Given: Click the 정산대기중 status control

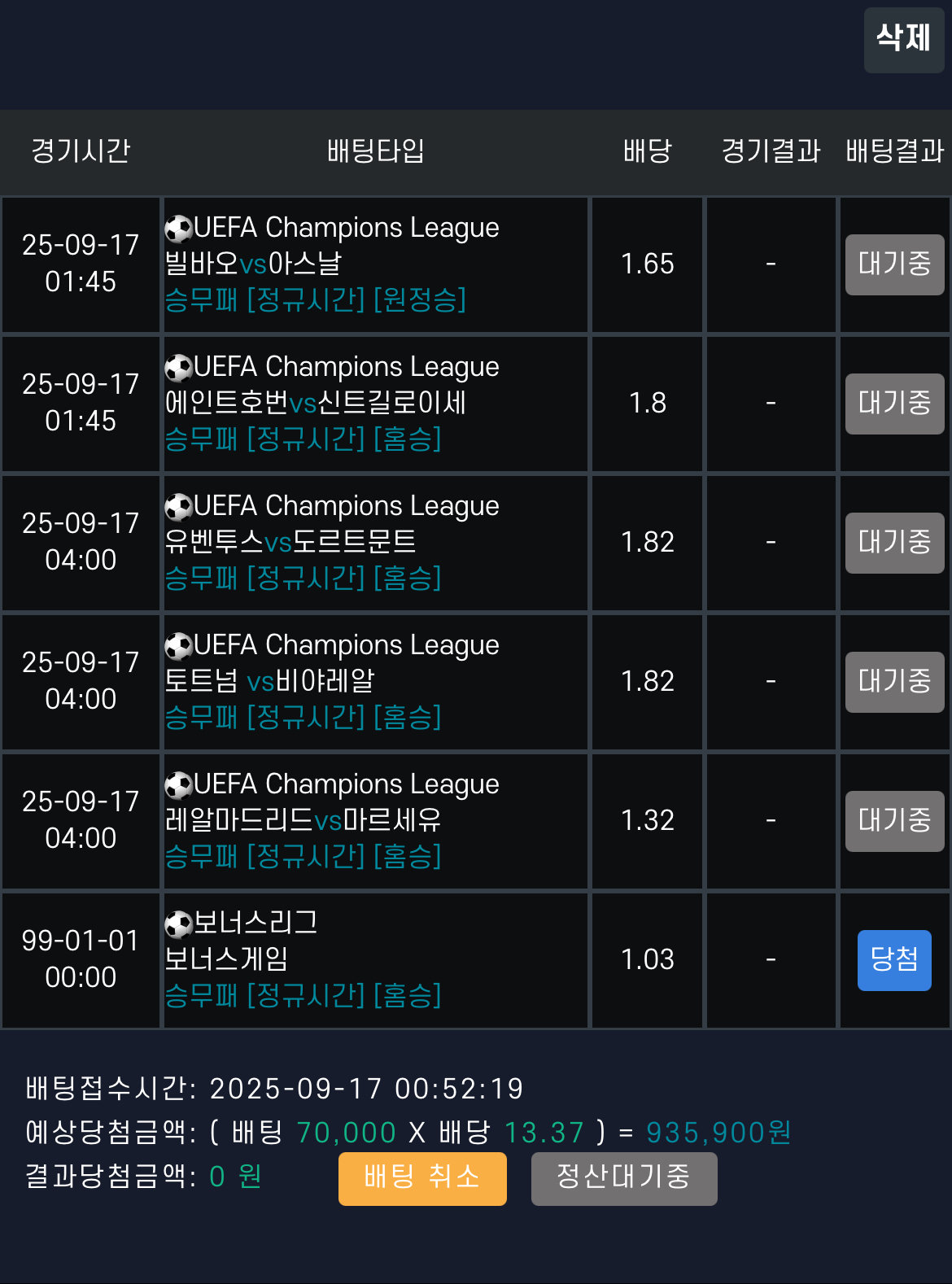Looking at the screenshot, I should (x=623, y=1178).
